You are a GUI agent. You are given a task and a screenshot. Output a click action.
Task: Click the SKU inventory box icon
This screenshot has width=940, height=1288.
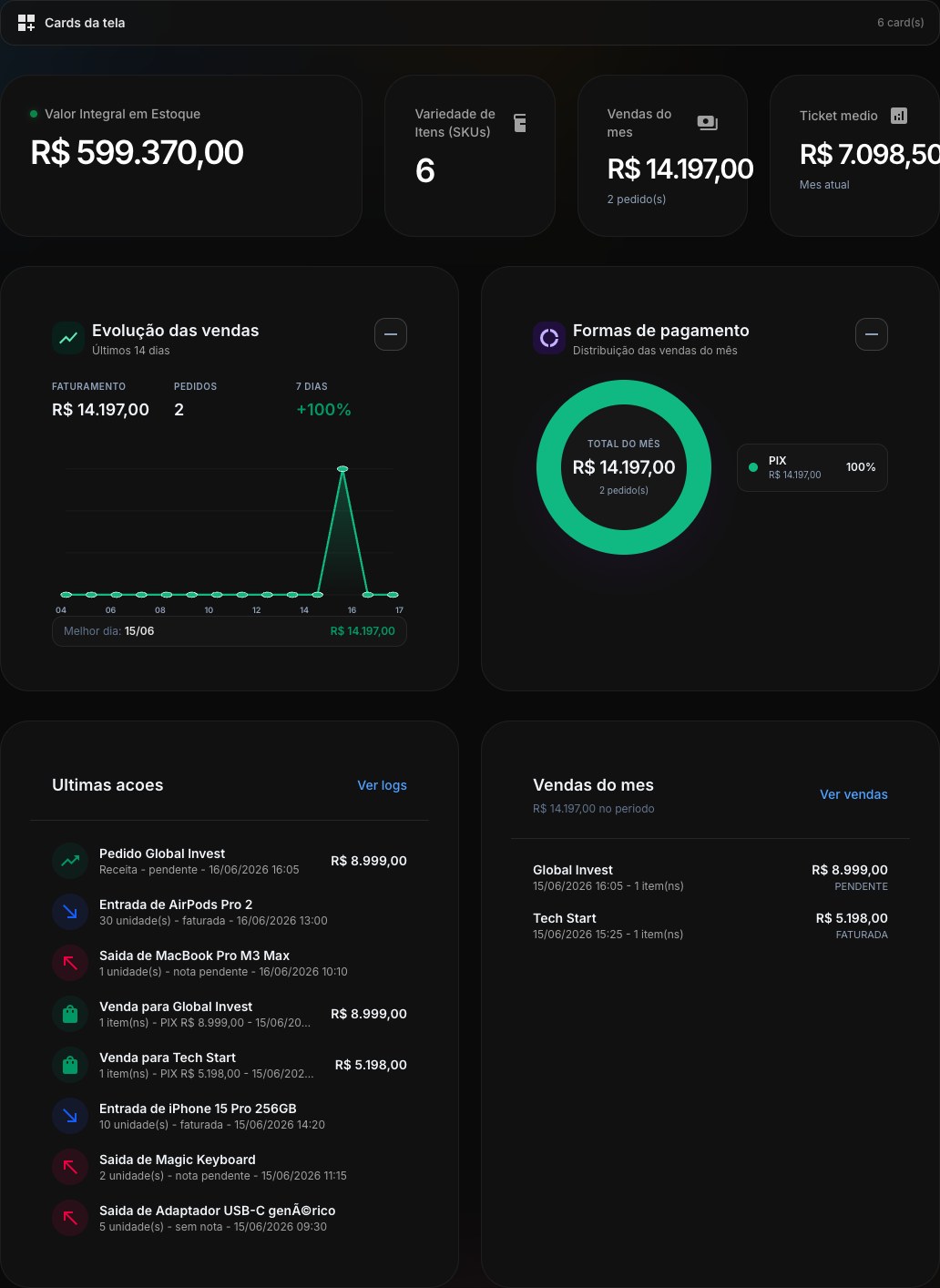tap(520, 123)
